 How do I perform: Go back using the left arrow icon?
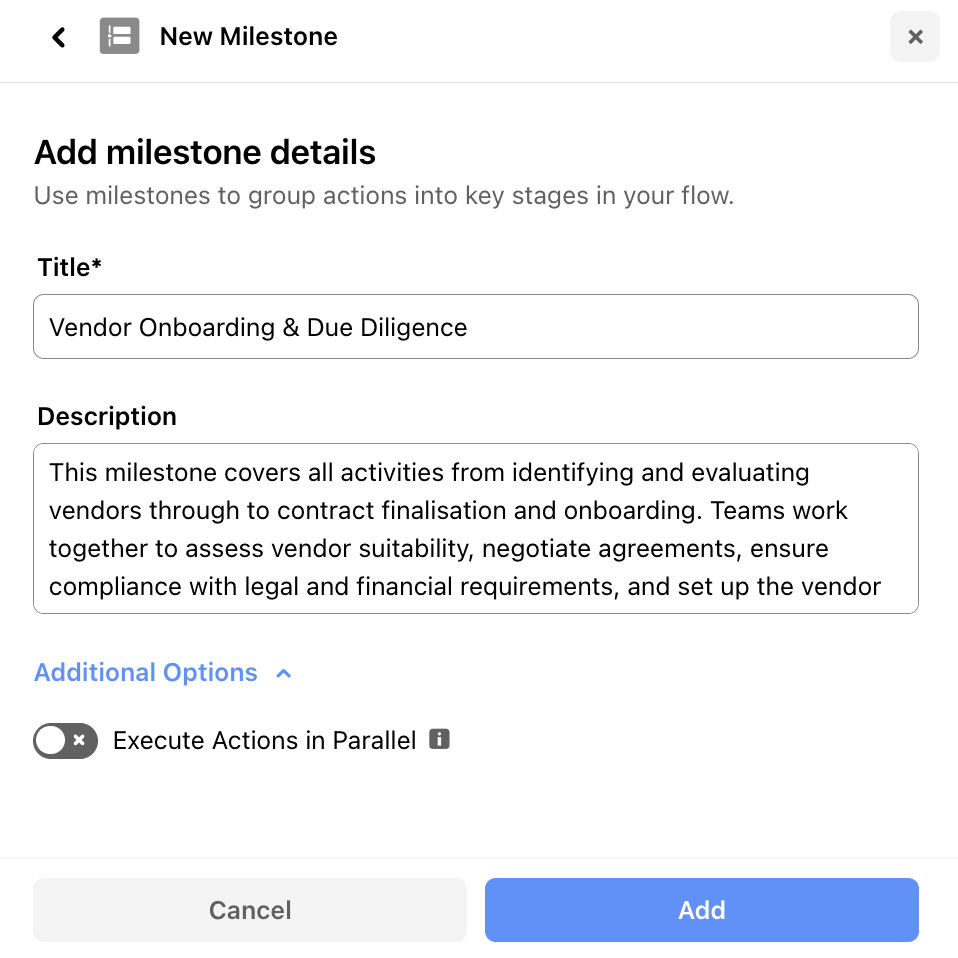click(x=59, y=38)
